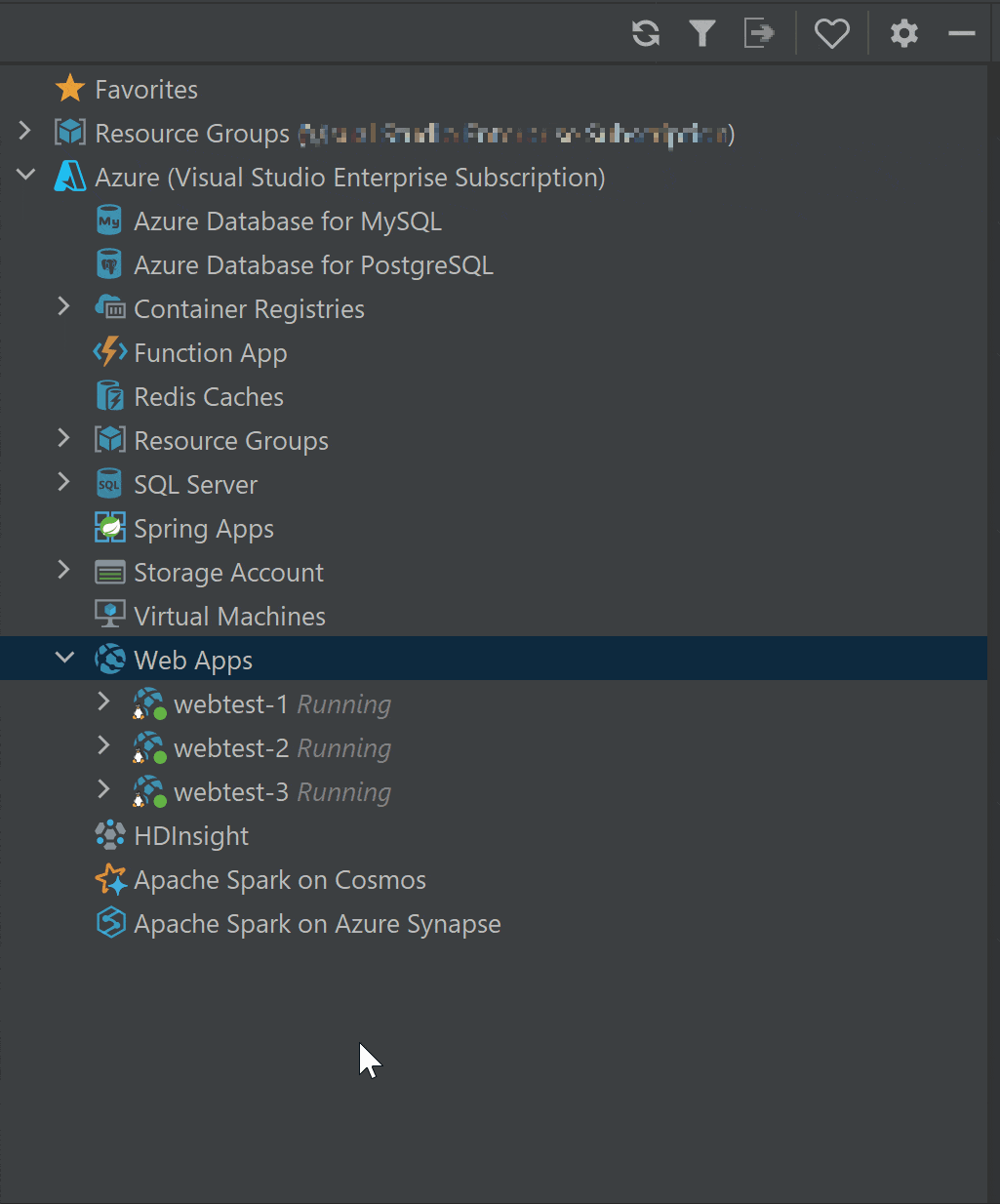This screenshot has height=1204, width=1000.
Task: Select the Virtual Machines item
Action: click(229, 617)
